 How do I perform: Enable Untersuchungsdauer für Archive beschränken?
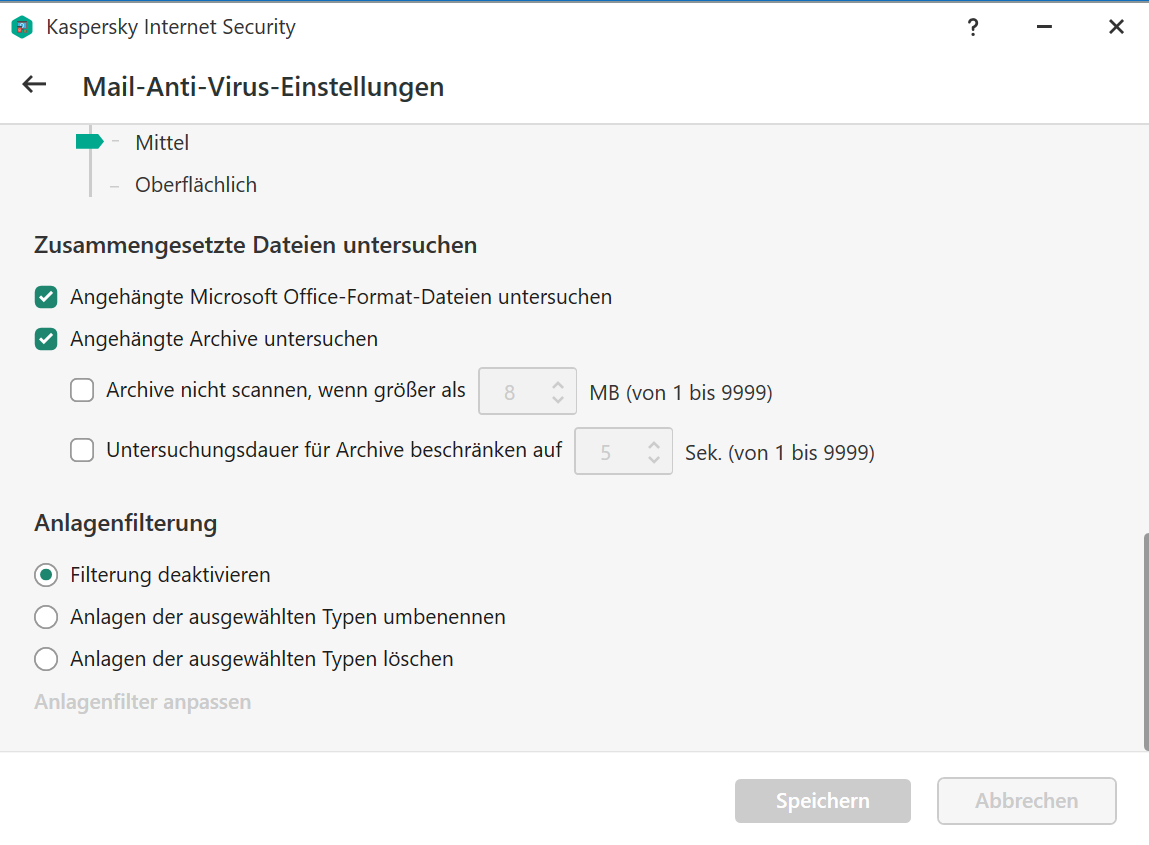[x=82, y=450]
